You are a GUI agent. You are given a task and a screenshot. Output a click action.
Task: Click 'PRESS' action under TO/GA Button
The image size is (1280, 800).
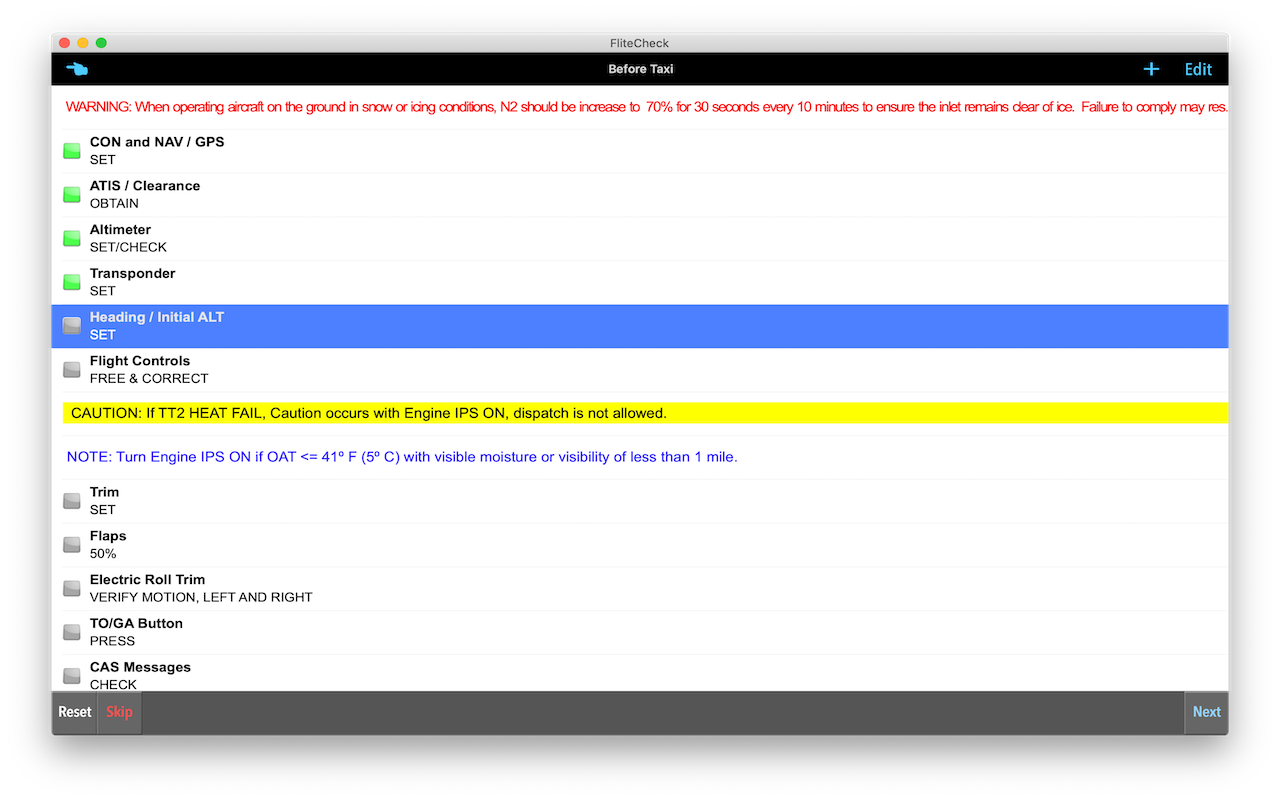[x=112, y=641]
